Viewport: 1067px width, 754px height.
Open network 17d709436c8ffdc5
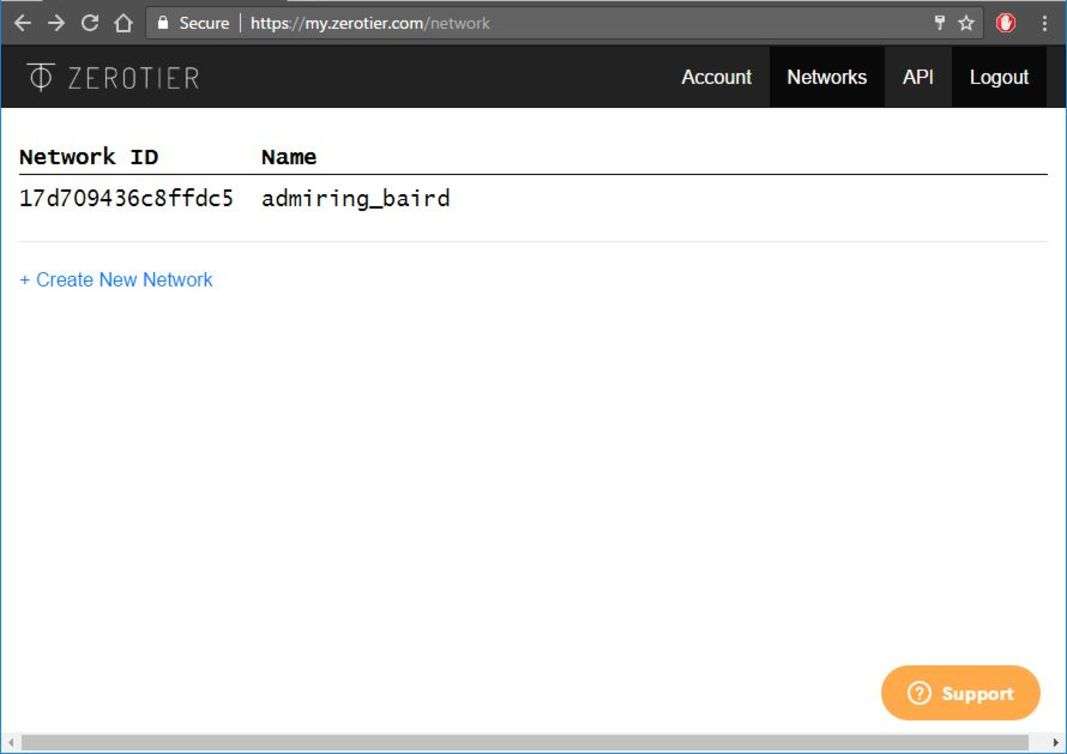point(126,198)
